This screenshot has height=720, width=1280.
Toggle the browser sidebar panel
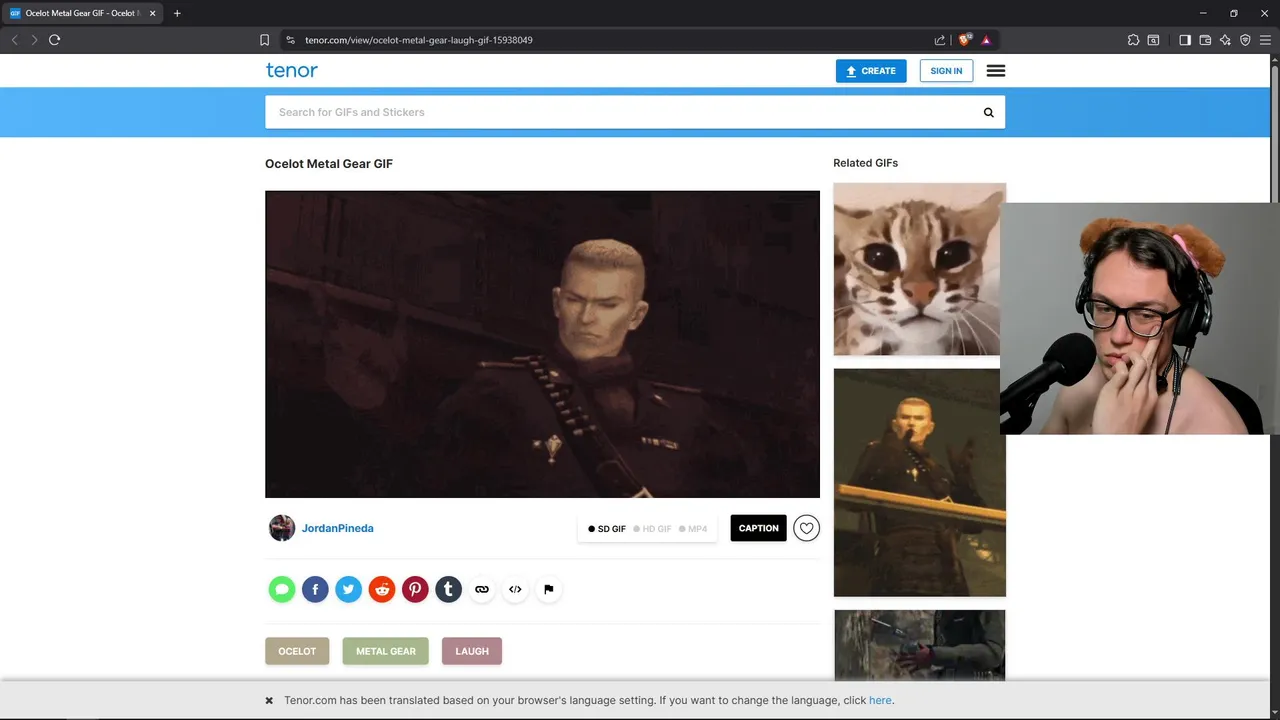(x=1185, y=40)
